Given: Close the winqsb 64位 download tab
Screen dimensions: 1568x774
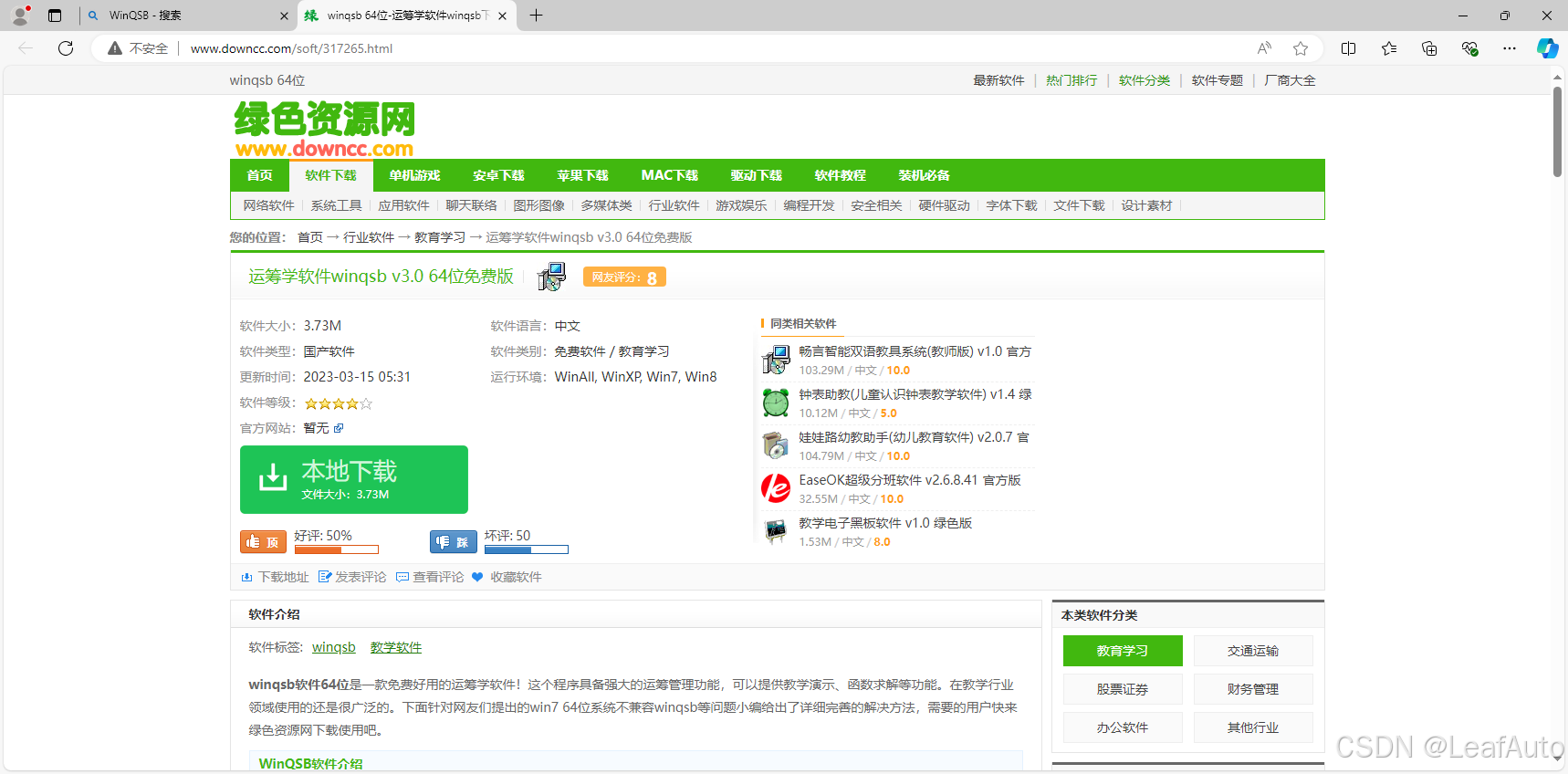Looking at the screenshot, I should click(502, 16).
